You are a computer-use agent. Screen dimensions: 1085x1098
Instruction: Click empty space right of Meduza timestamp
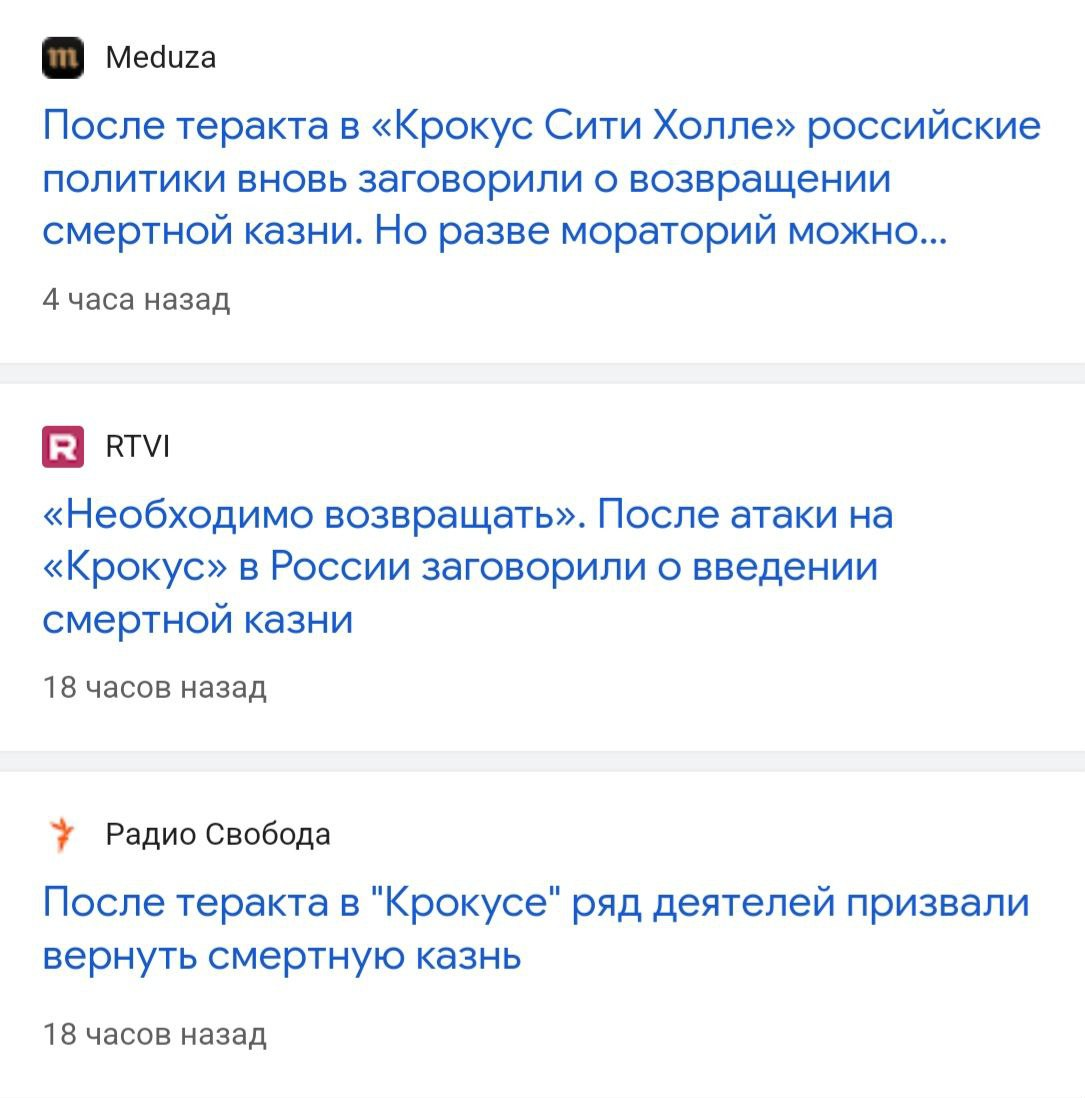pos(650,300)
